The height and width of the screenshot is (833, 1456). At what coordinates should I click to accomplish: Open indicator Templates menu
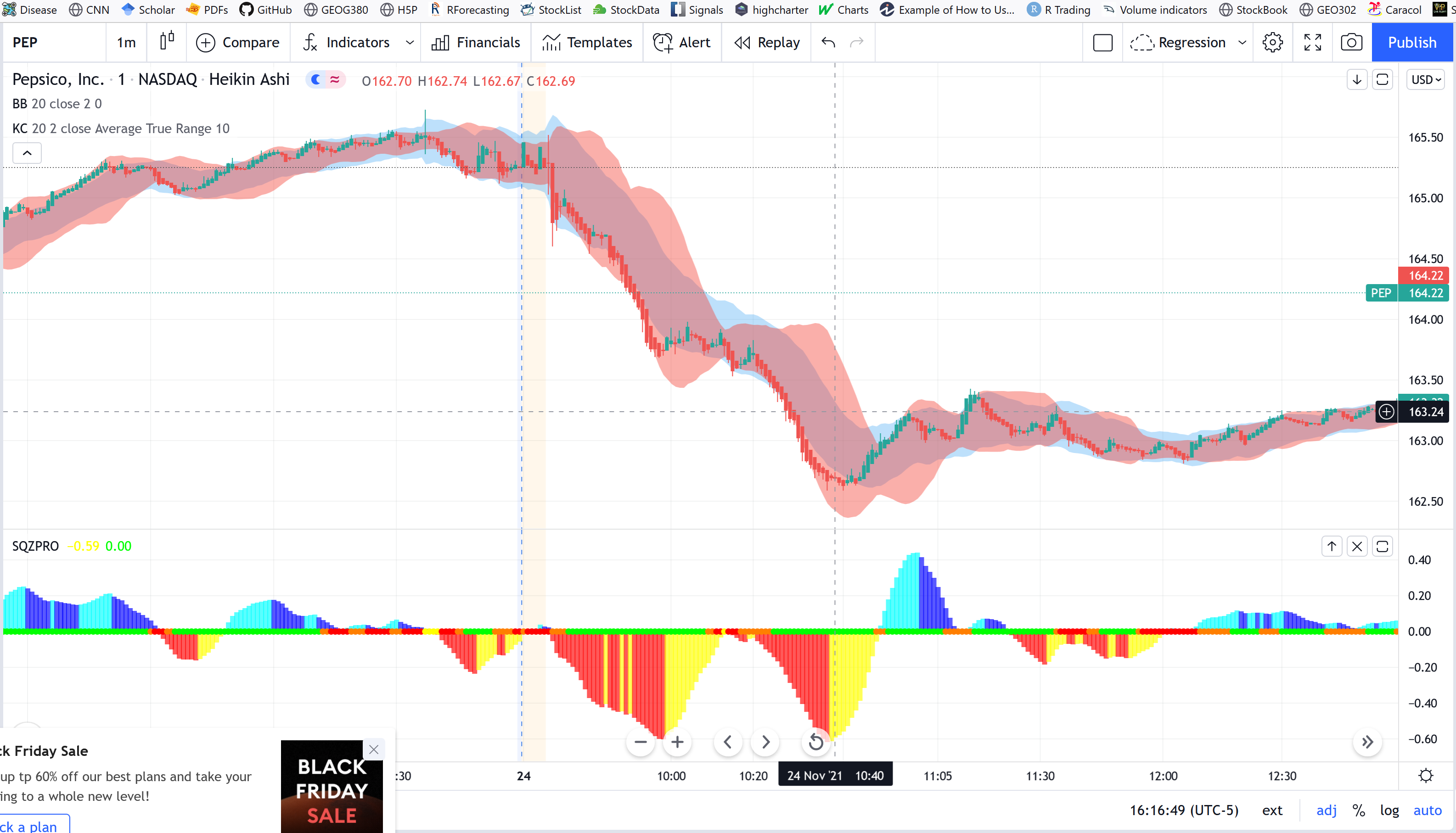point(587,42)
